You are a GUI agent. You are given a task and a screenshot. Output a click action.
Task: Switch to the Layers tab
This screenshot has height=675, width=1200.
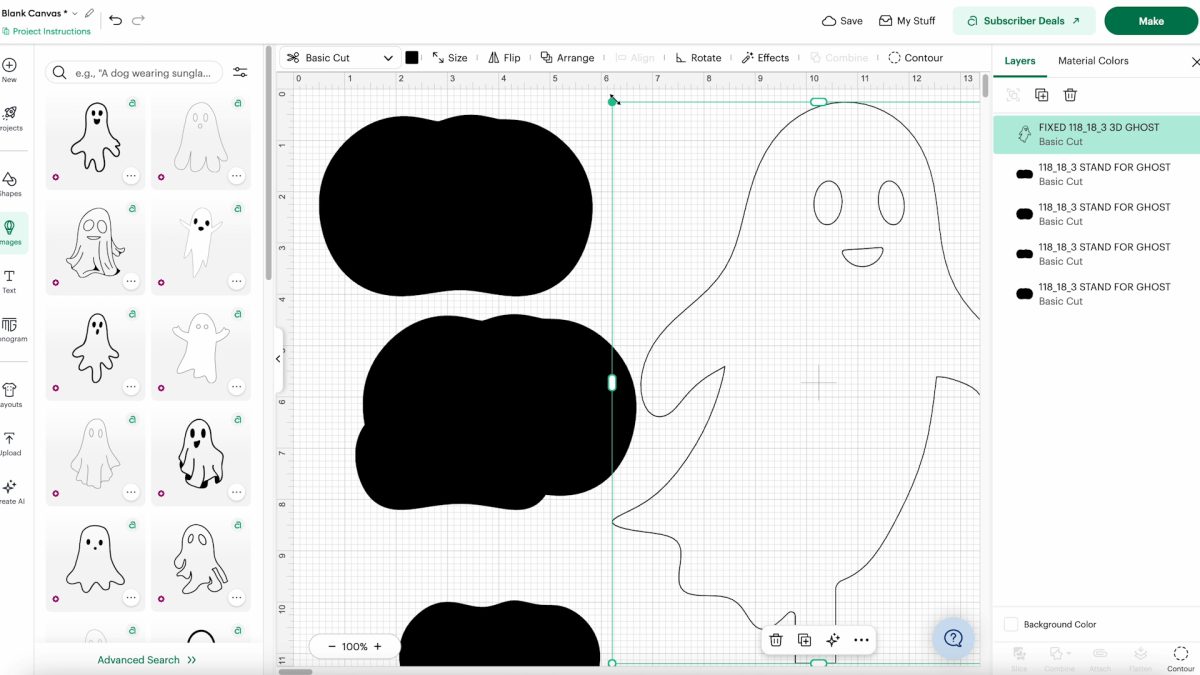pos(1019,61)
